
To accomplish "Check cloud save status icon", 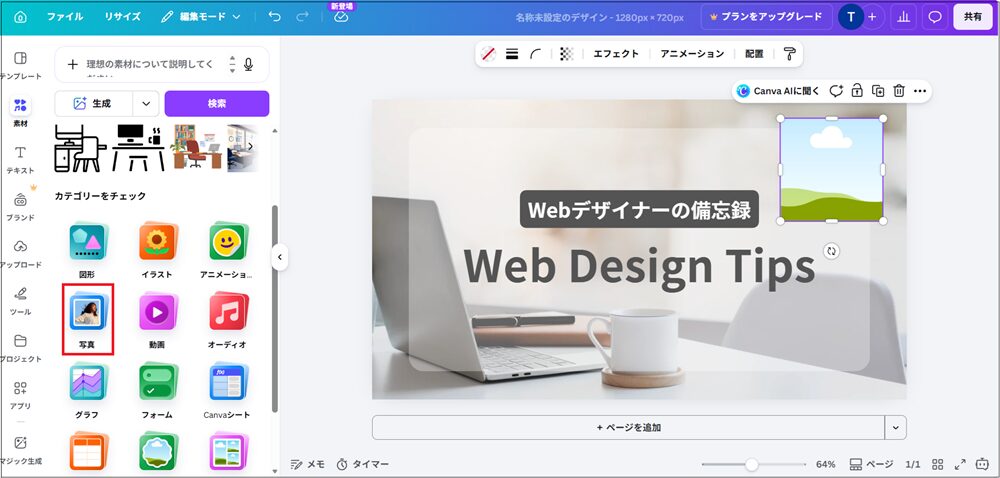I will click(x=341, y=18).
